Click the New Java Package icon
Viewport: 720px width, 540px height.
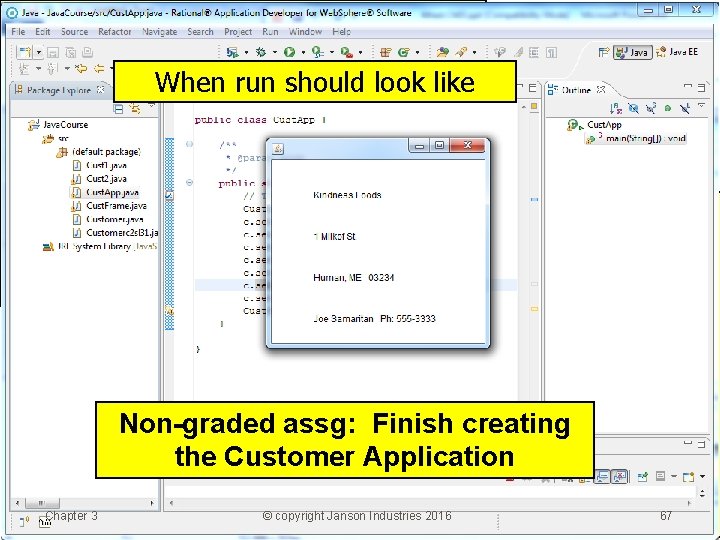(x=385, y=52)
